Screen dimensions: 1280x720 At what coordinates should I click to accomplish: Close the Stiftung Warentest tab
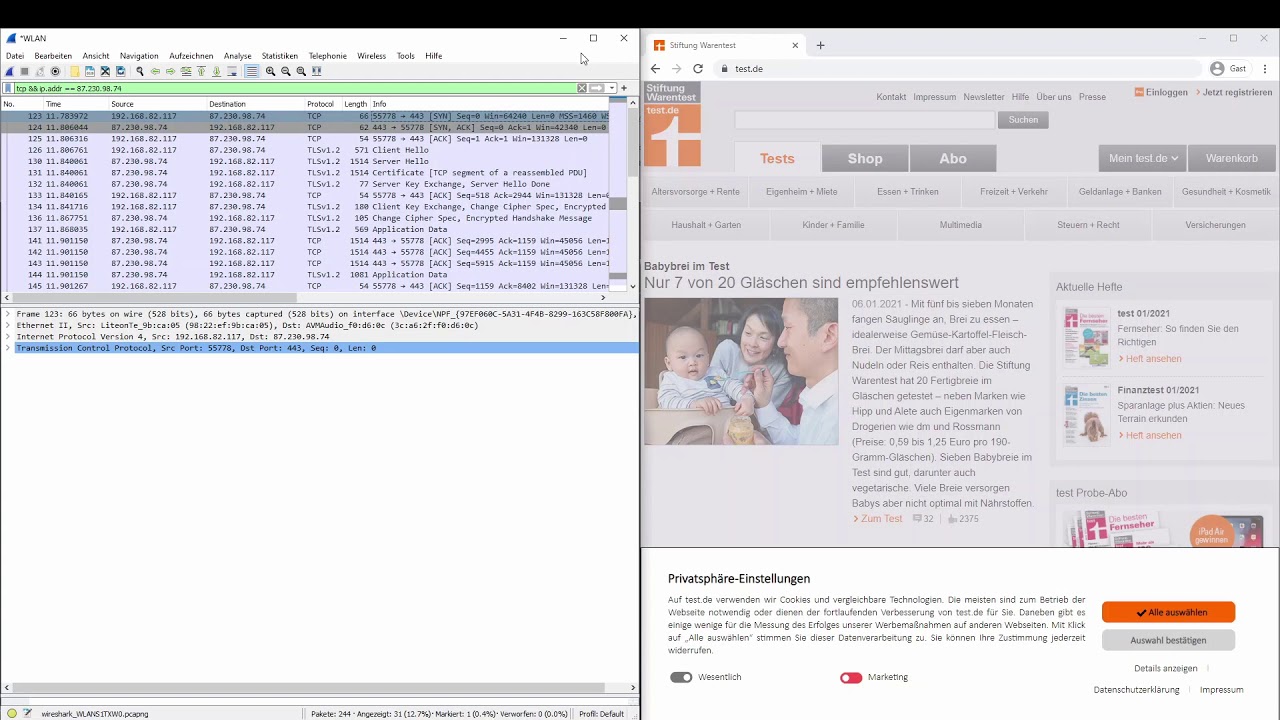click(795, 45)
